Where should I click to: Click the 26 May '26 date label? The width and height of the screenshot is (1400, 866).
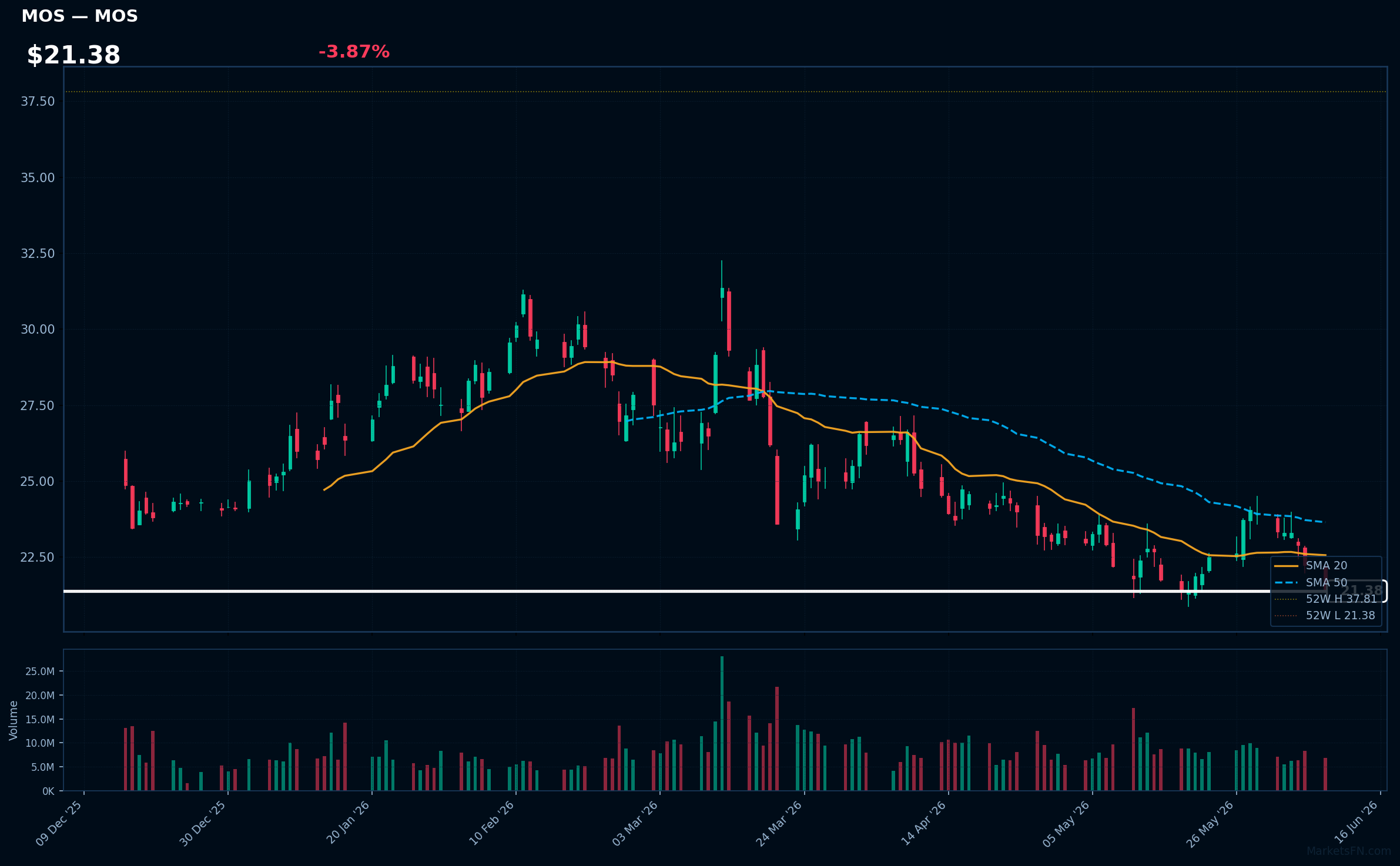click(1210, 823)
